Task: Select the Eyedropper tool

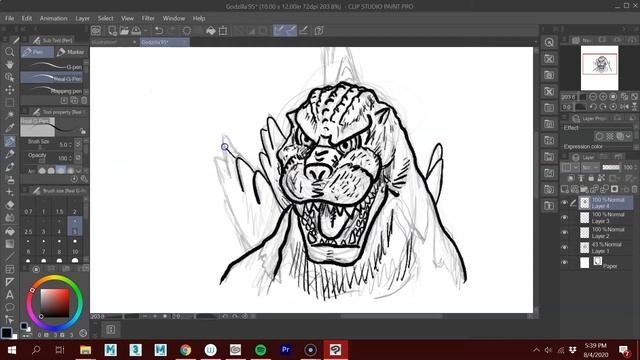Action: click(x=9, y=128)
